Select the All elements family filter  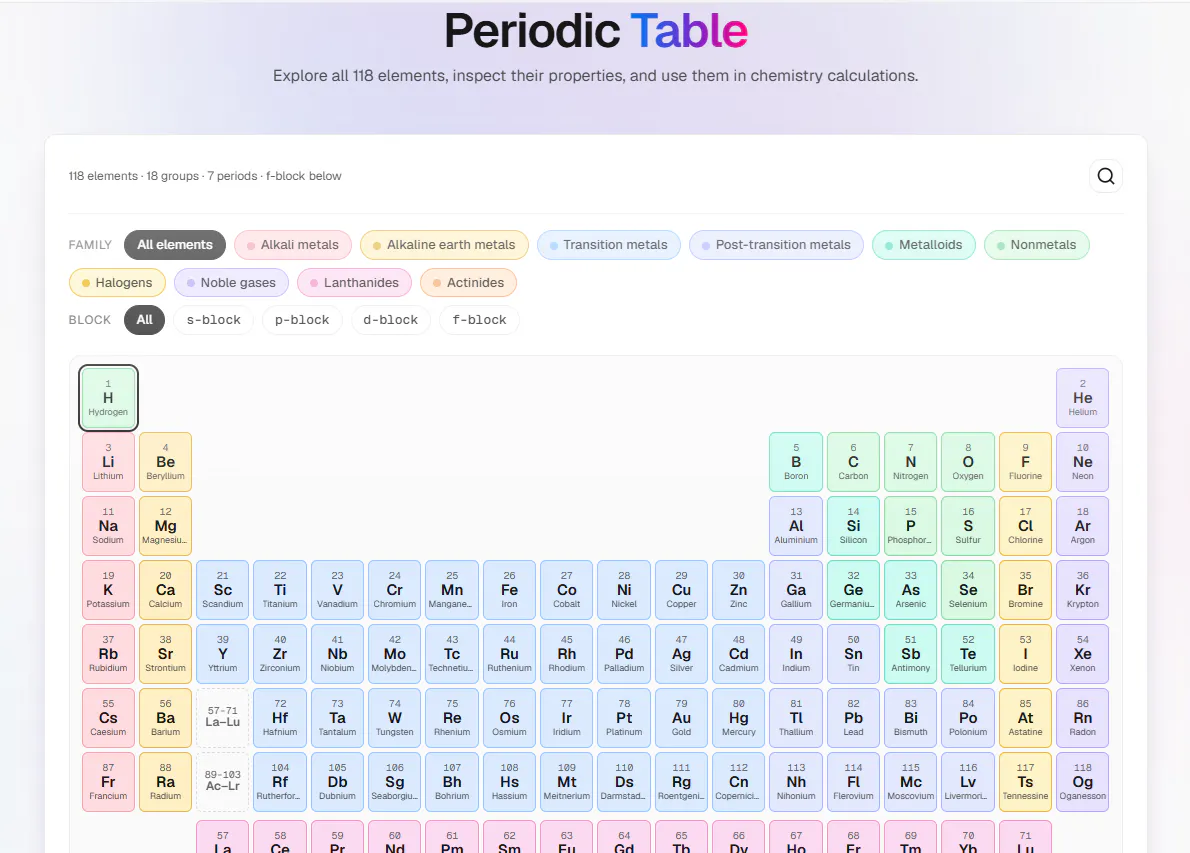(175, 244)
